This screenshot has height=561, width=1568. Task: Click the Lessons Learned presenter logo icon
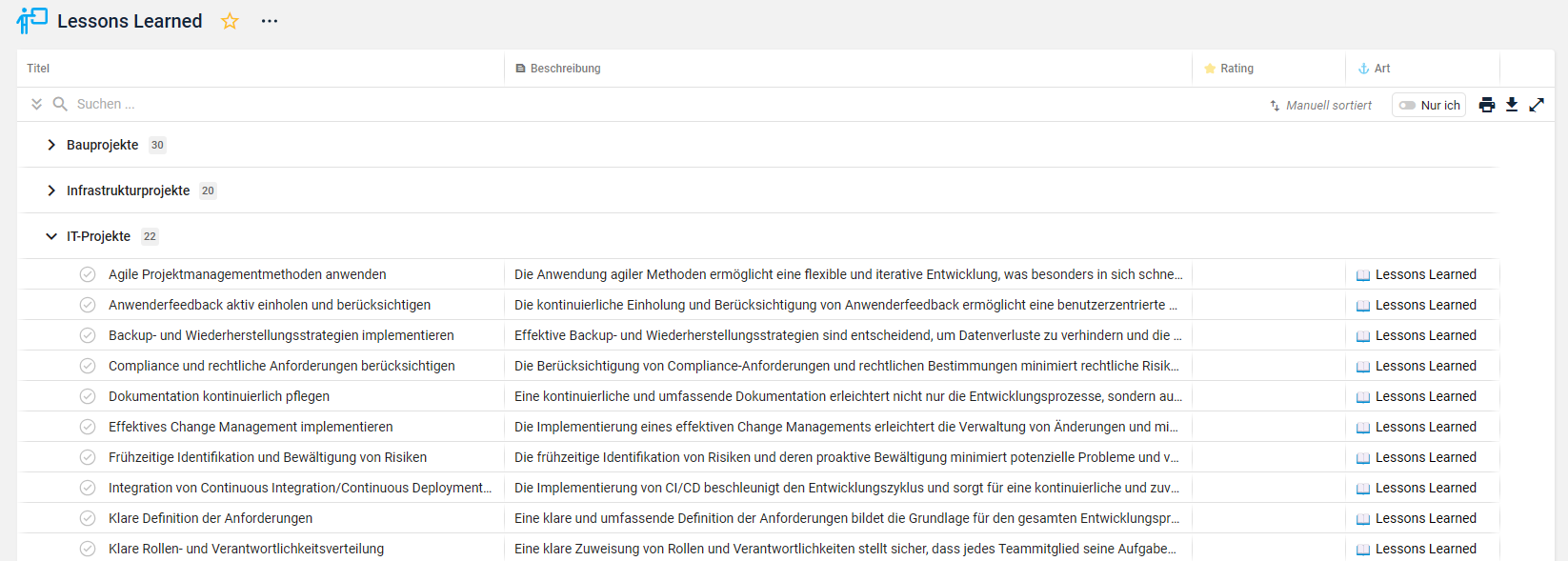click(32, 20)
